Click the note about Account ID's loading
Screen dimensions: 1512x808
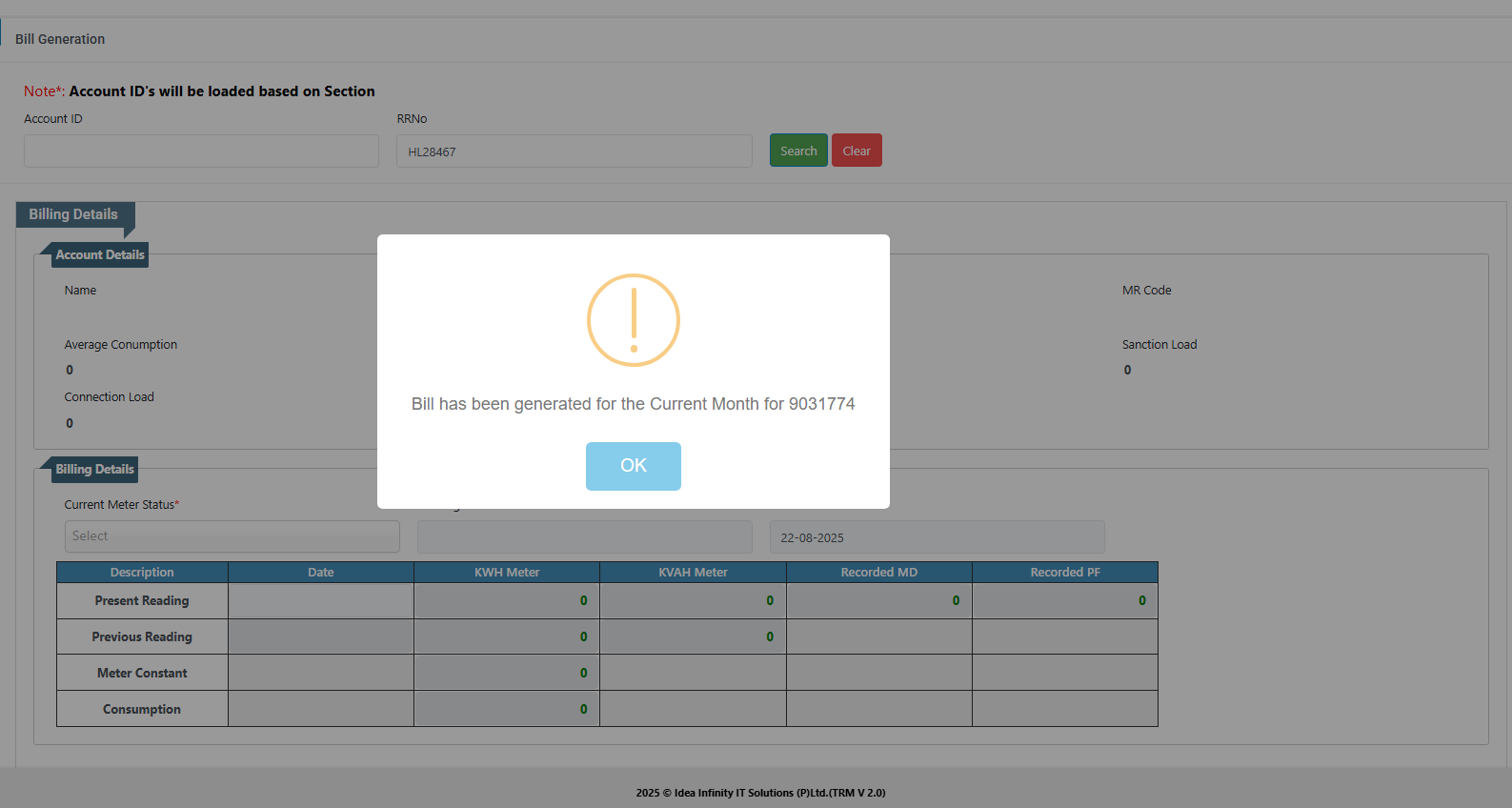point(199,91)
